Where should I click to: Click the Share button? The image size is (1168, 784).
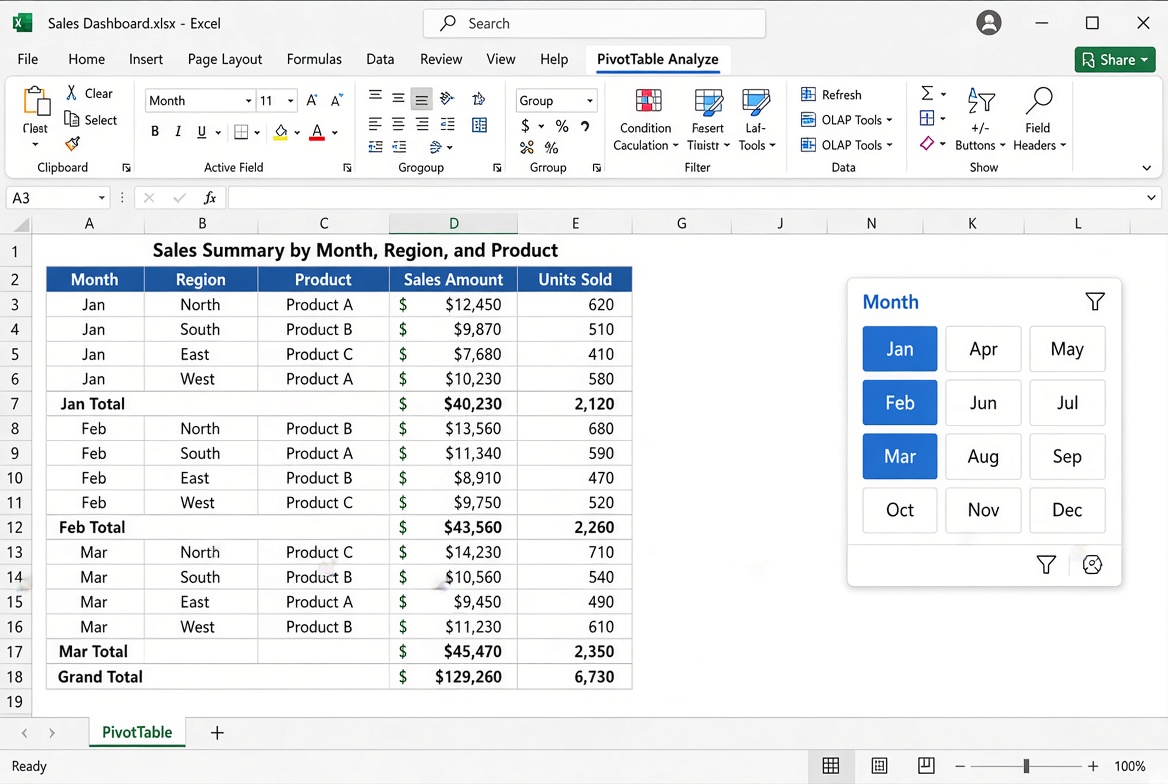(x=1114, y=60)
